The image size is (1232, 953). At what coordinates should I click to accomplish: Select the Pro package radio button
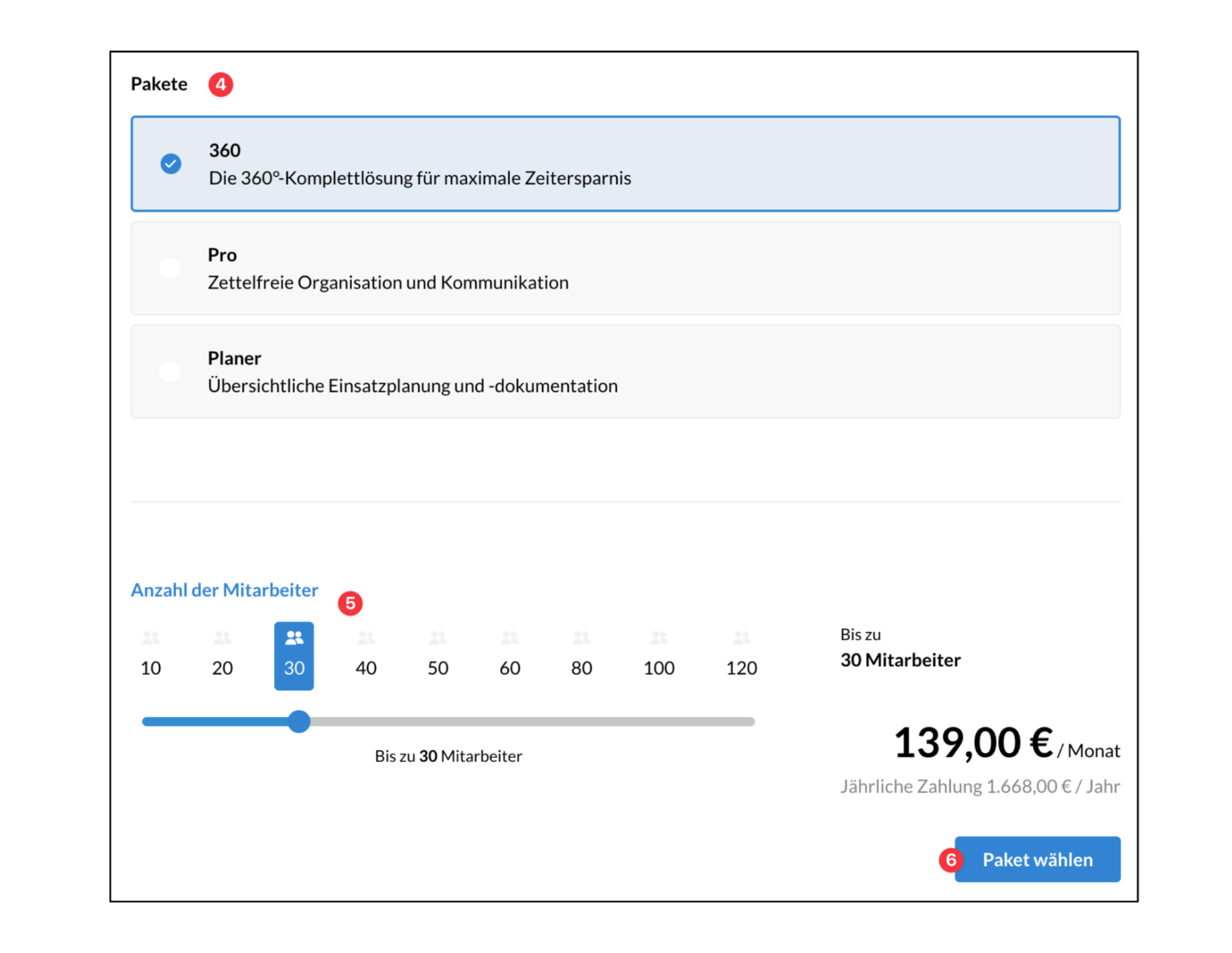(x=170, y=268)
